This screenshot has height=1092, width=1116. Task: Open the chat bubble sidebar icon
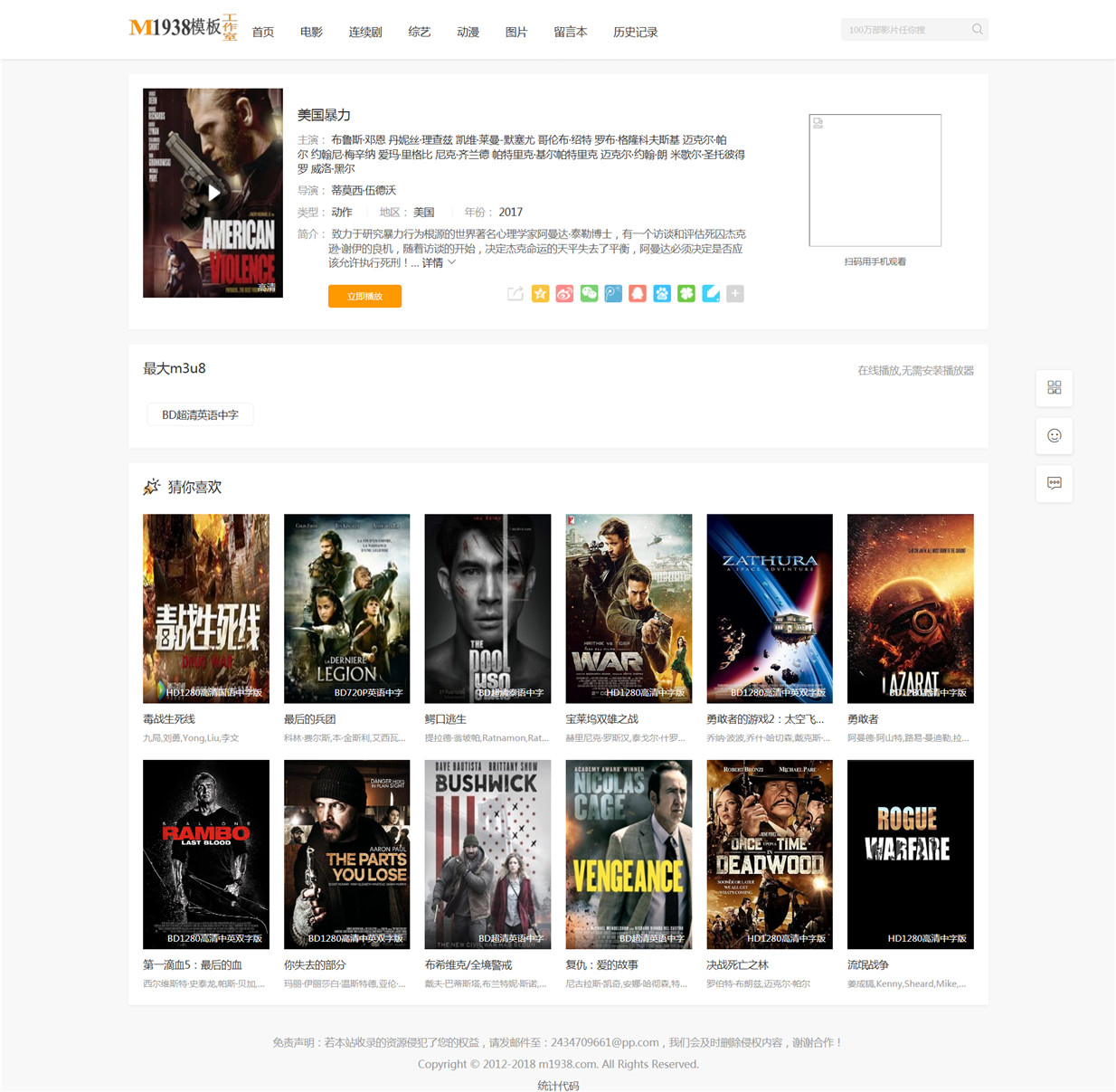click(1055, 483)
